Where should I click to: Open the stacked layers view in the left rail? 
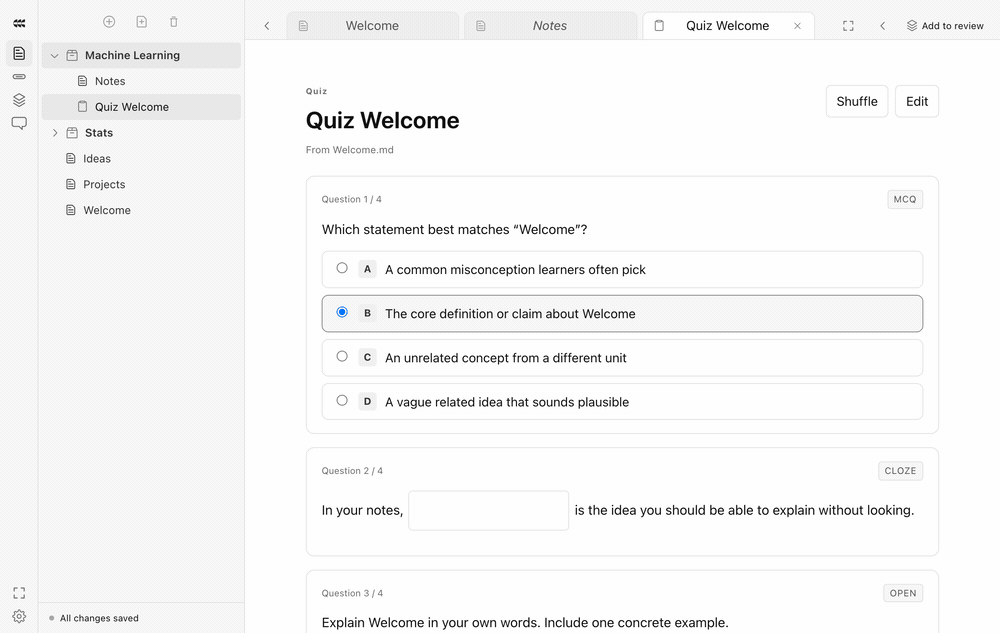tap(19, 100)
